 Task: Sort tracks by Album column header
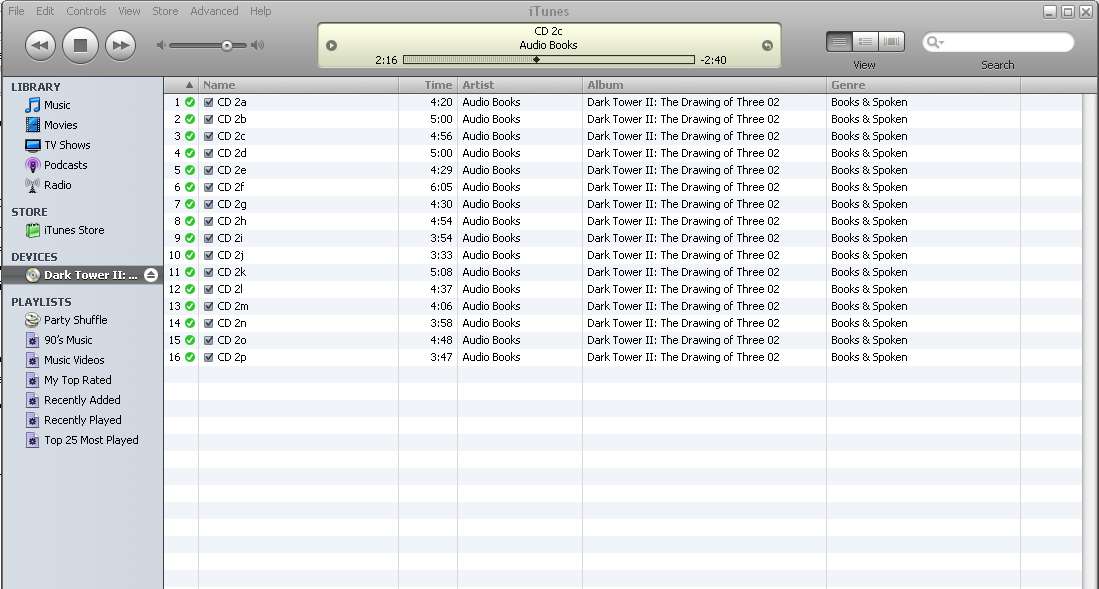click(x=704, y=85)
